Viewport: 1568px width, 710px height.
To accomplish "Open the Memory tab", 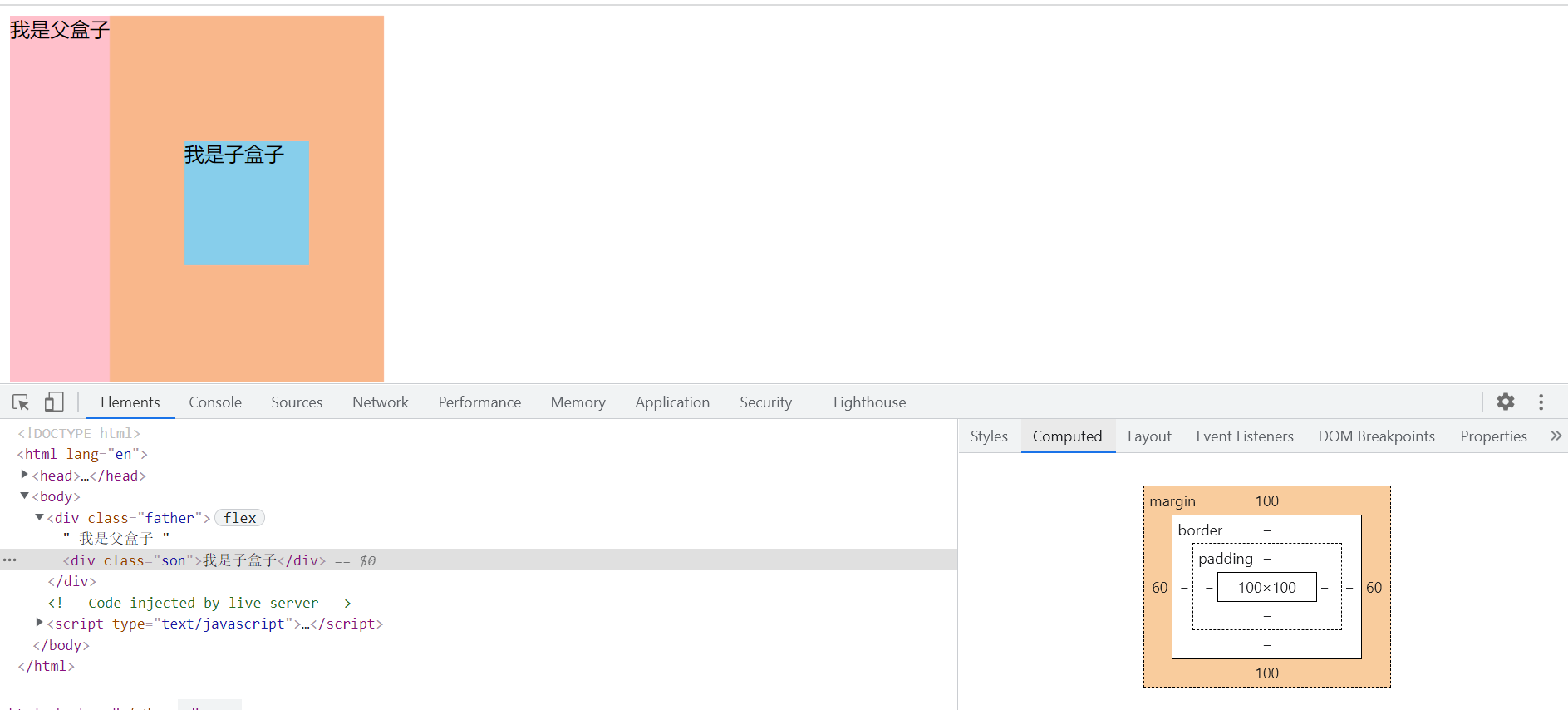I will click(x=578, y=402).
